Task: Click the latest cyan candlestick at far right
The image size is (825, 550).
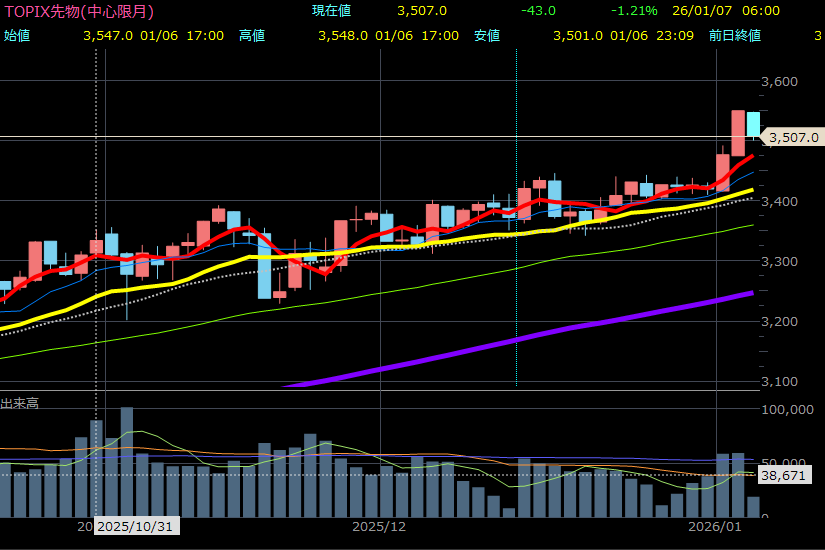Action: click(x=753, y=123)
